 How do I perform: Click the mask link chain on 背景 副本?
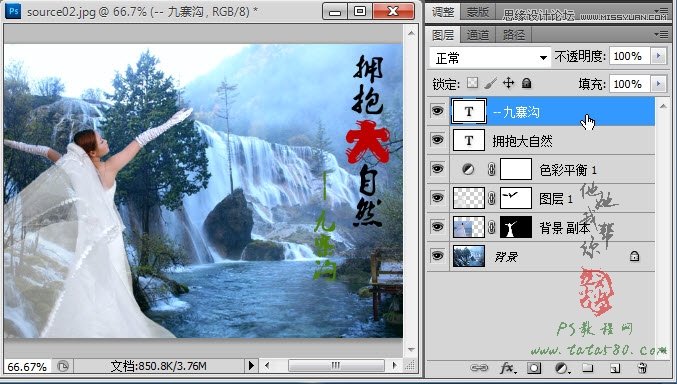tap(491, 227)
